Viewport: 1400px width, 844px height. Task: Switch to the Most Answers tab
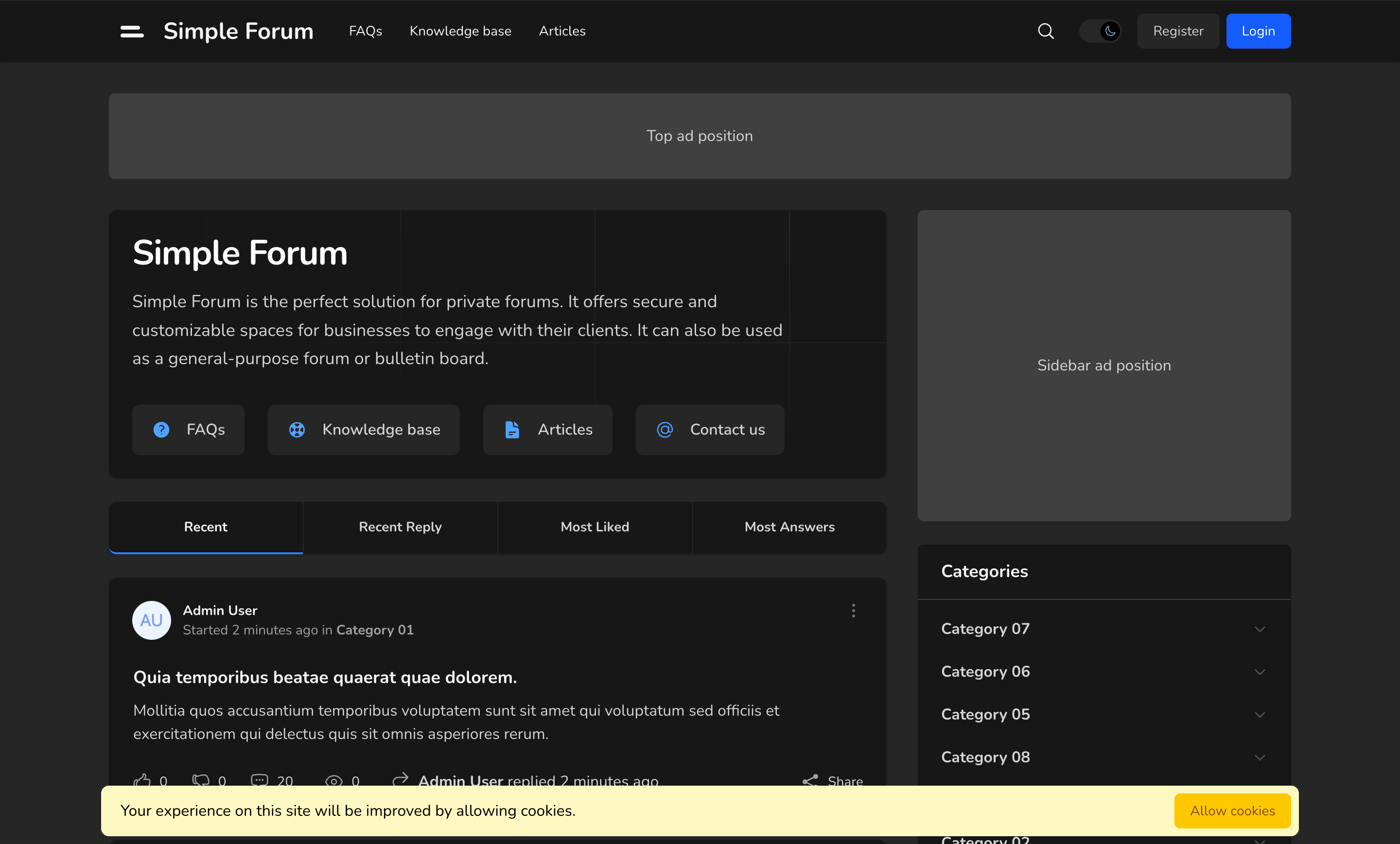pos(790,527)
